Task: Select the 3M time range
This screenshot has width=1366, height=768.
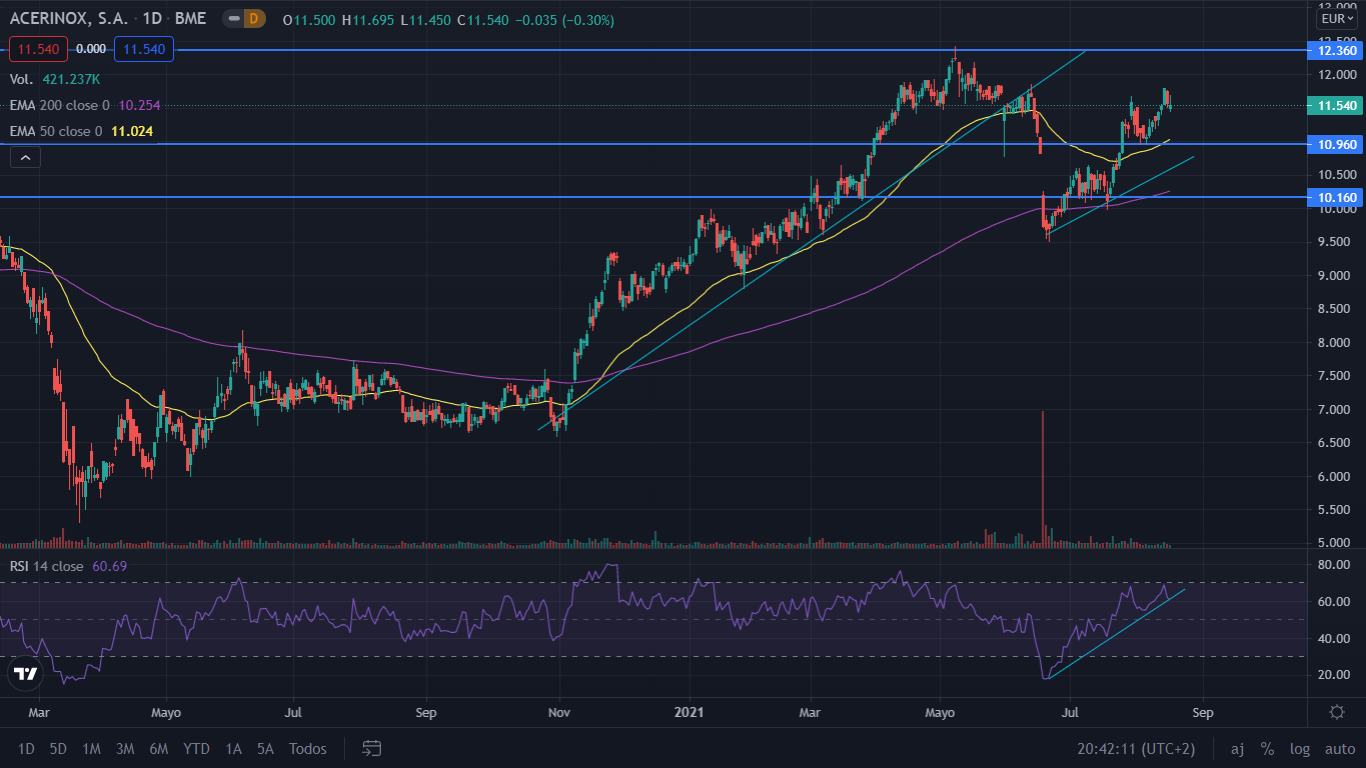Action: click(125, 748)
